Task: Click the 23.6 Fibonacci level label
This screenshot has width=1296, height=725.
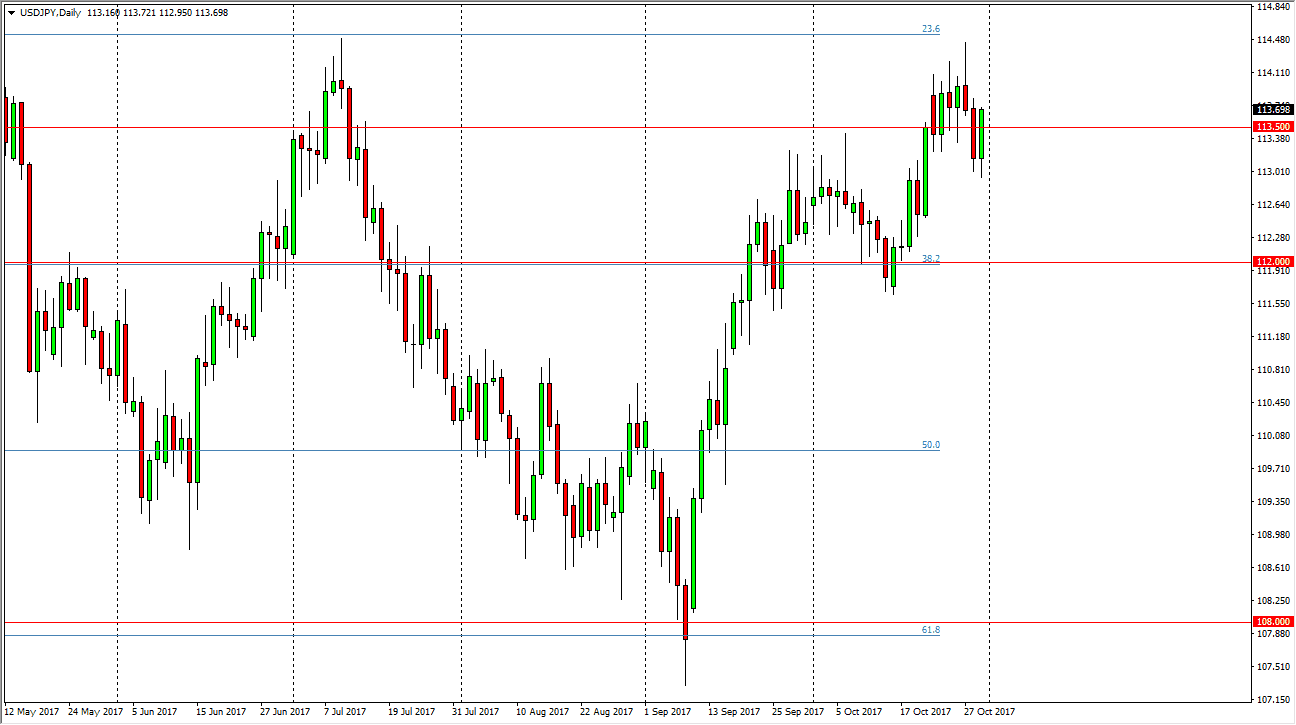Action: pos(933,29)
